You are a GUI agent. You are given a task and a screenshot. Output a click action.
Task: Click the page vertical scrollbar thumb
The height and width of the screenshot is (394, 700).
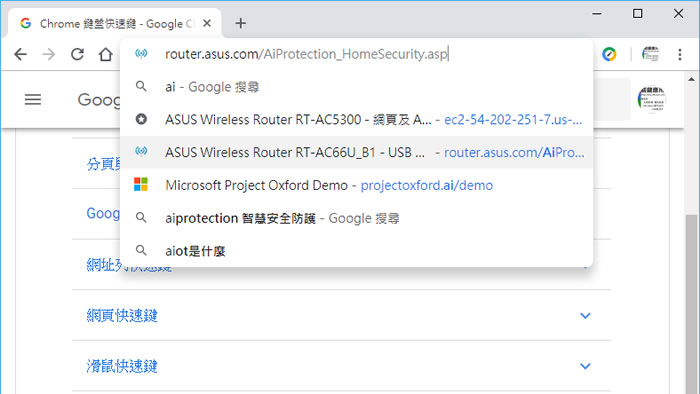point(692,303)
